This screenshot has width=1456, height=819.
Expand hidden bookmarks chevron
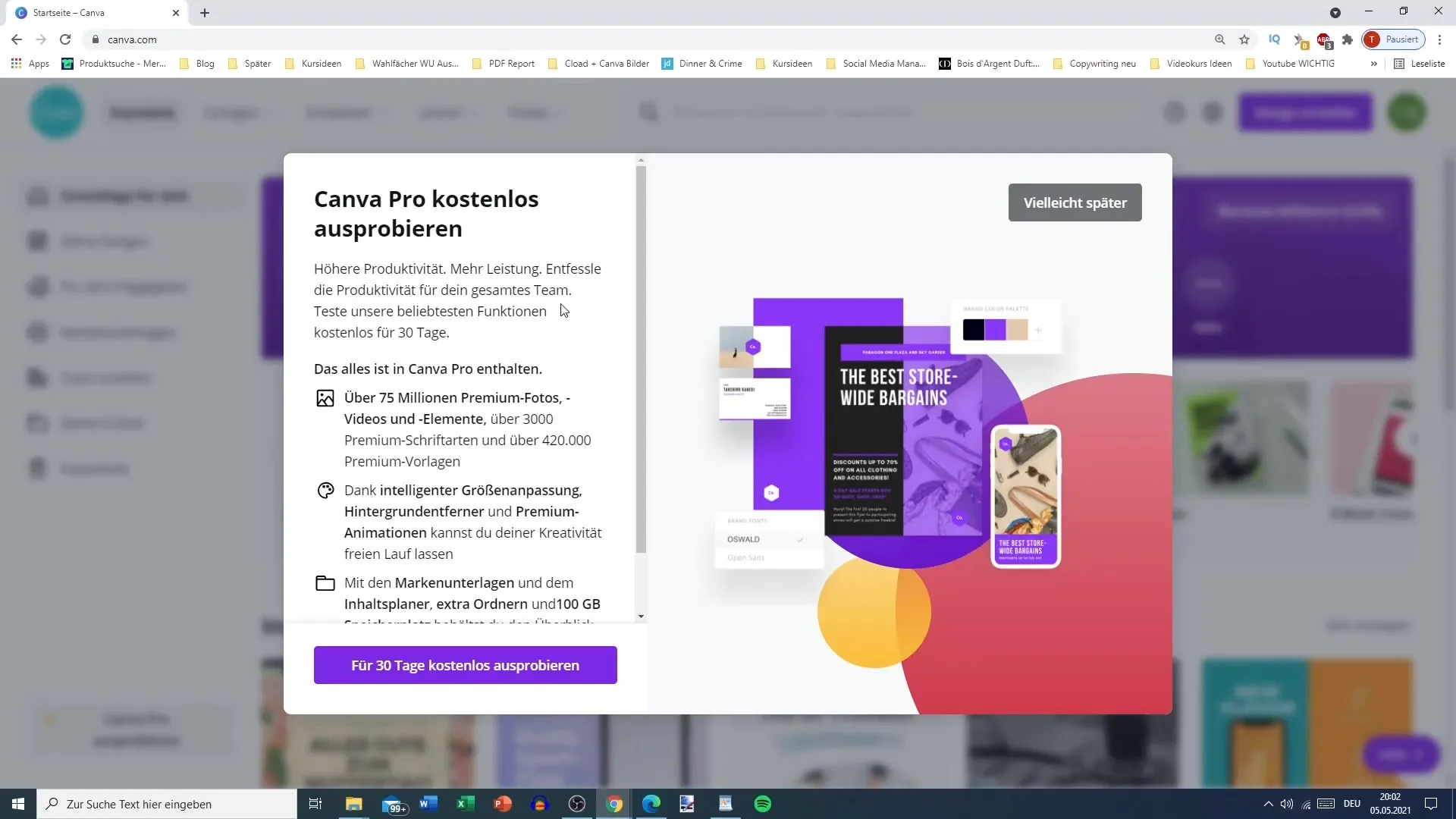point(1373,64)
